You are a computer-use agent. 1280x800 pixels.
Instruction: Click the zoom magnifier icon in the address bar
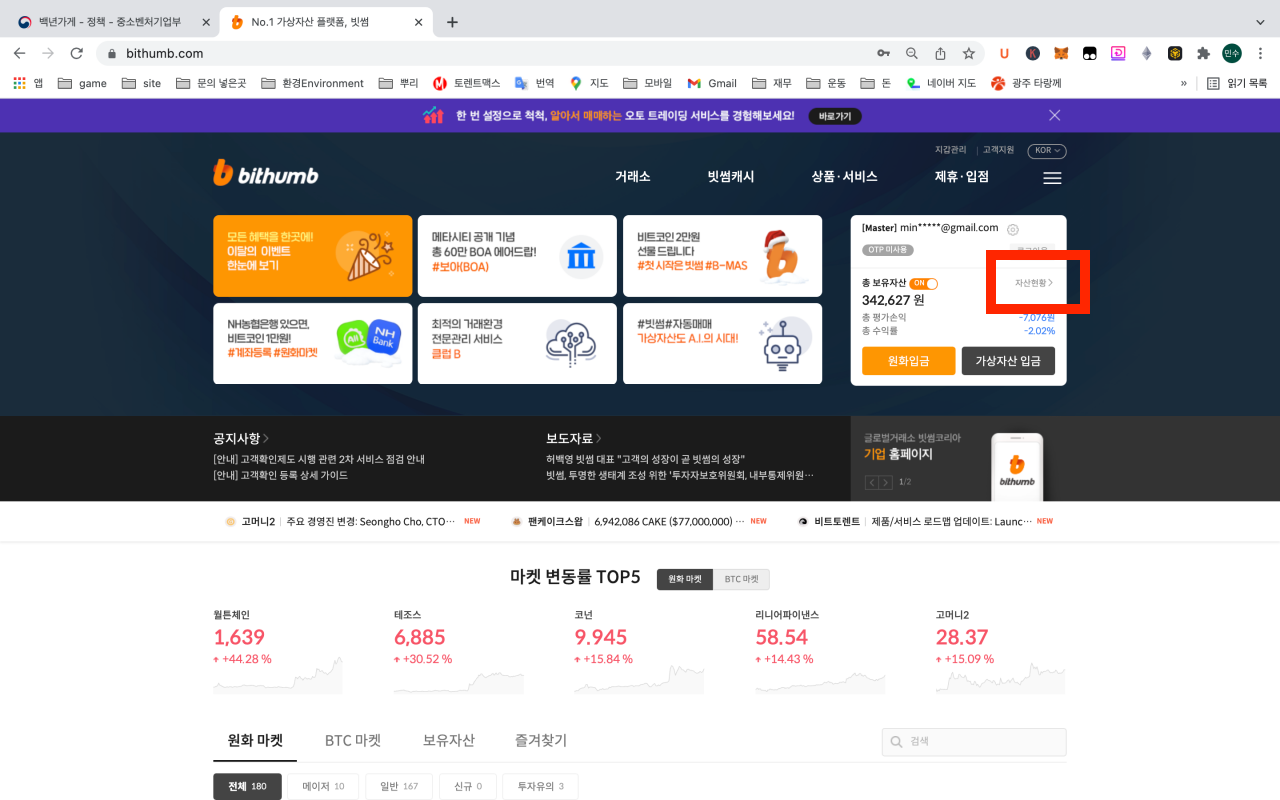pos(912,53)
